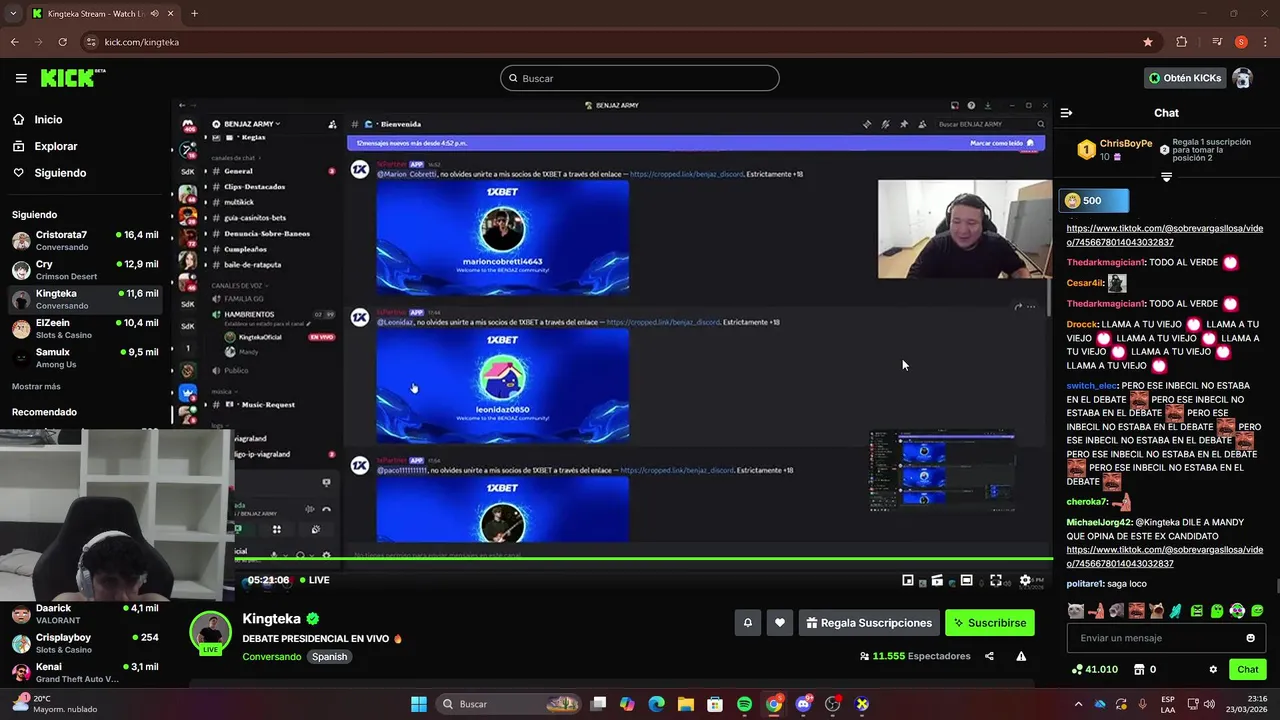
Task: Insert the green Kick blob emote at far right
Action: tap(1257, 611)
